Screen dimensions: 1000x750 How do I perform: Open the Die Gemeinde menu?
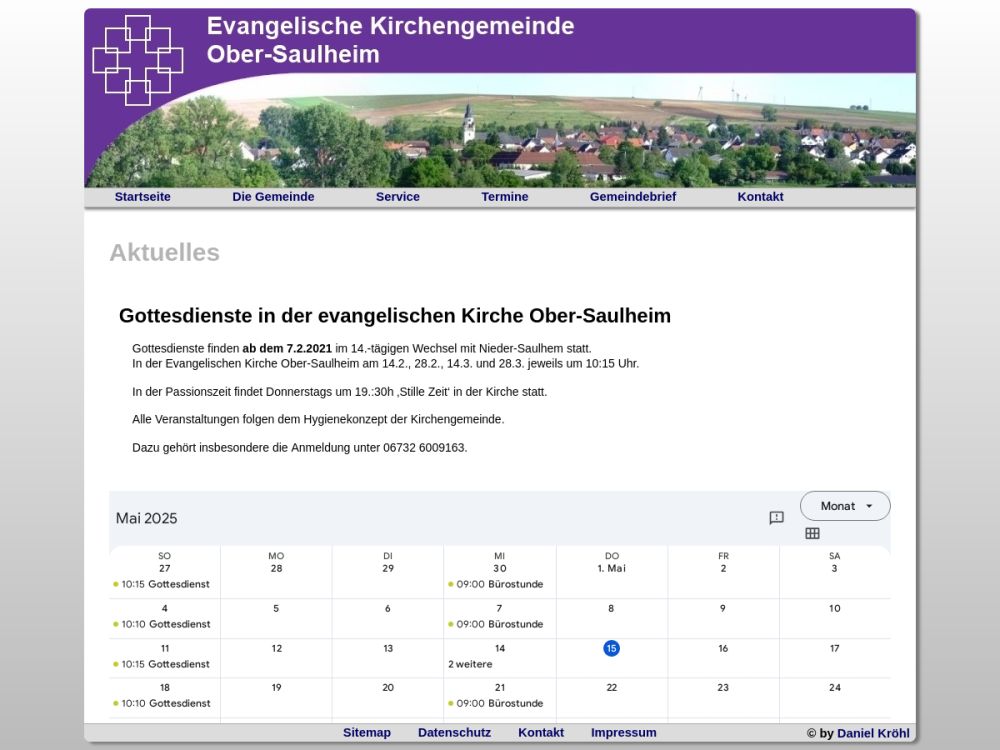[x=273, y=197]
